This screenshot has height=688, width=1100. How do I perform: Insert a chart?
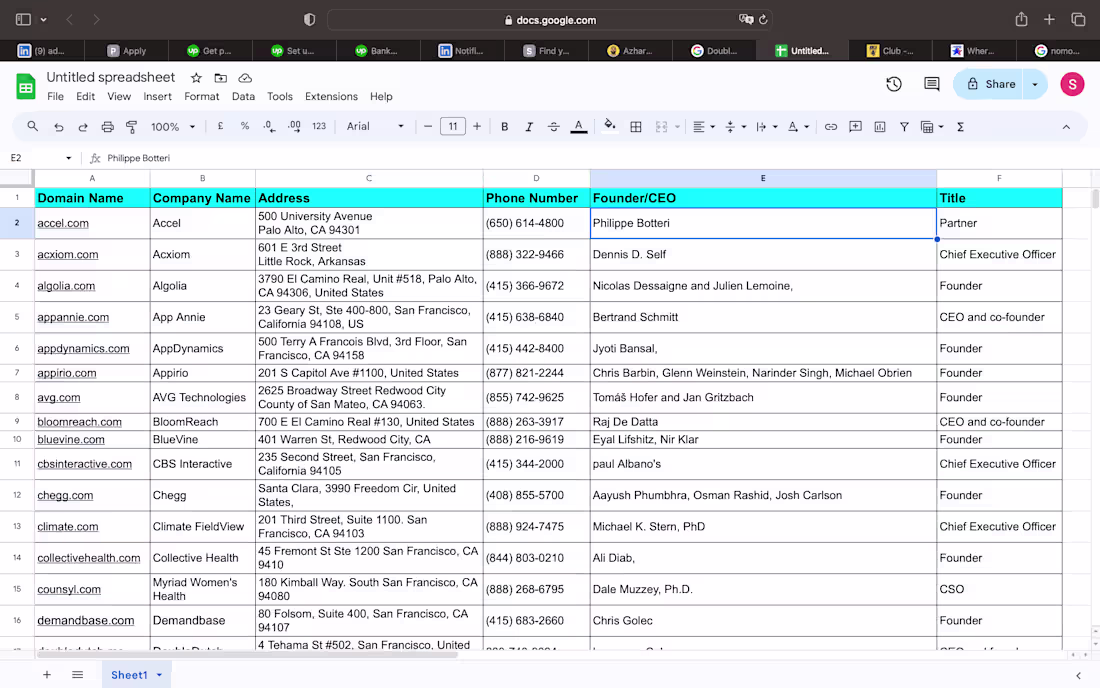[881, 126]
